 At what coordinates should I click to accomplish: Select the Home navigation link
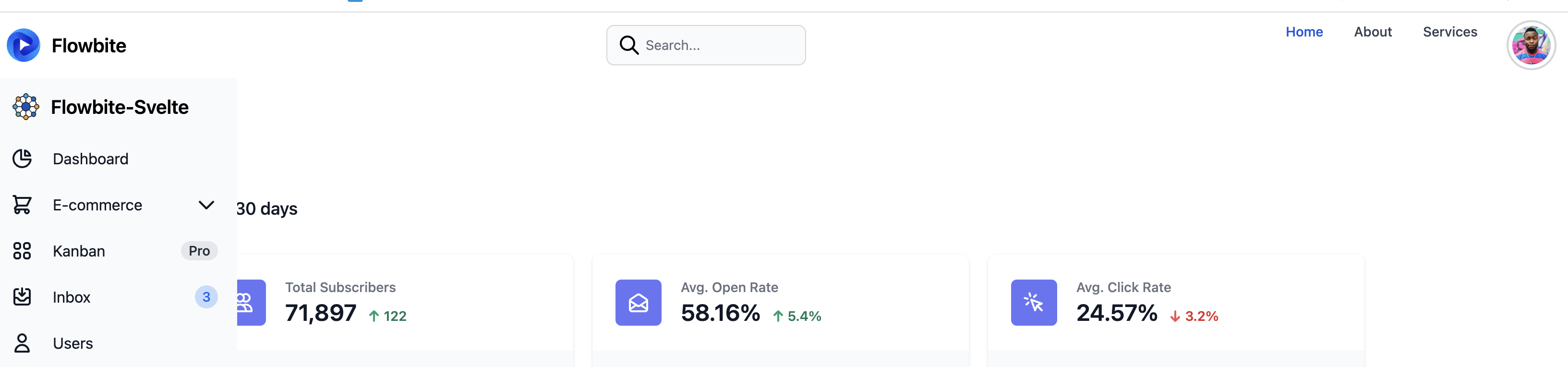tap(1304, 32)
